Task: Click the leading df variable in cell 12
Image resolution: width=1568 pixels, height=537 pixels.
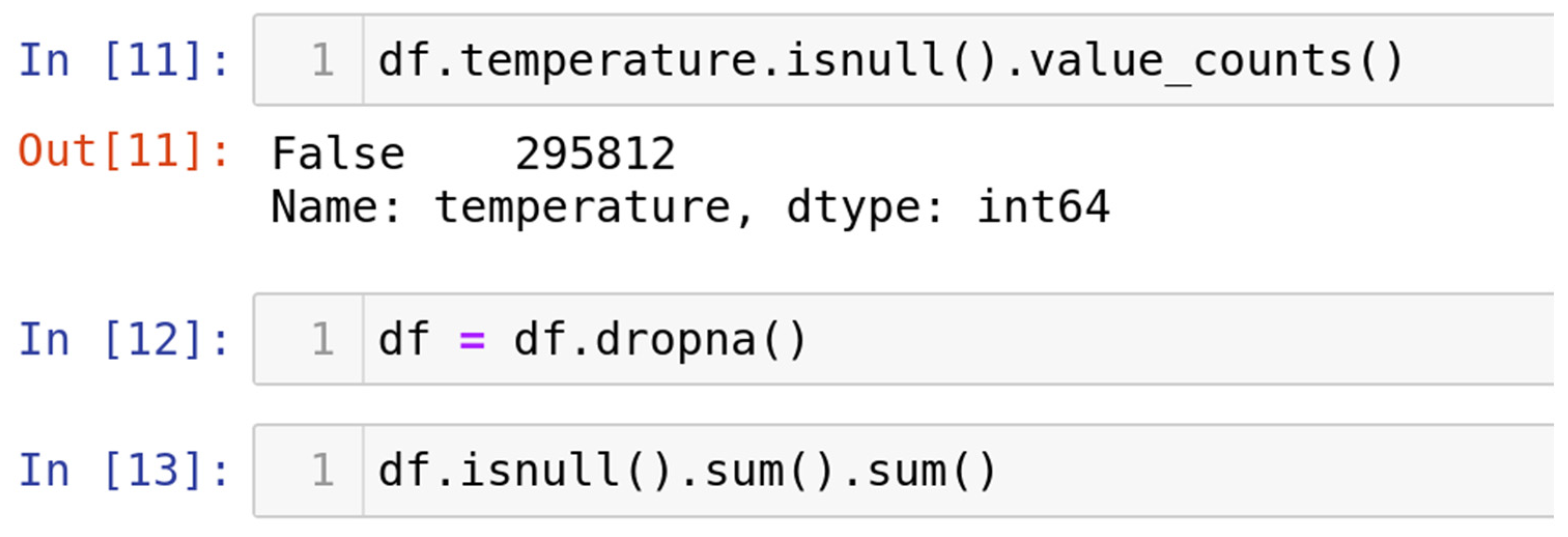Action: tap(404, 339)
